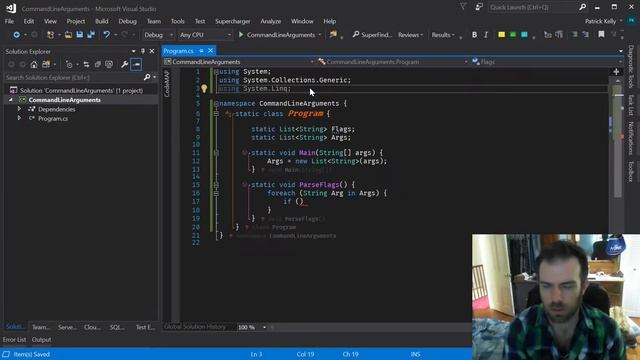Click the lightbulb quick actions icon

click(204, 89)
